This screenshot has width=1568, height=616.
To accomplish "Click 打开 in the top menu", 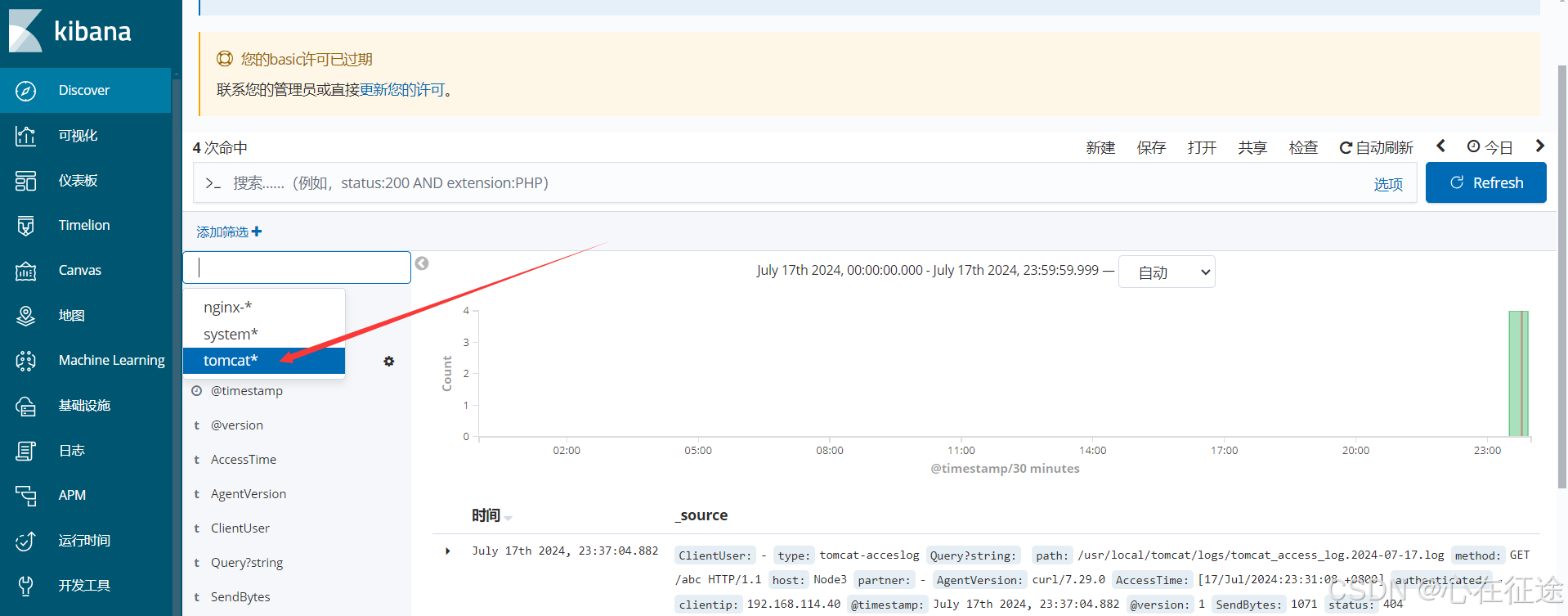I will [1202, 147].
